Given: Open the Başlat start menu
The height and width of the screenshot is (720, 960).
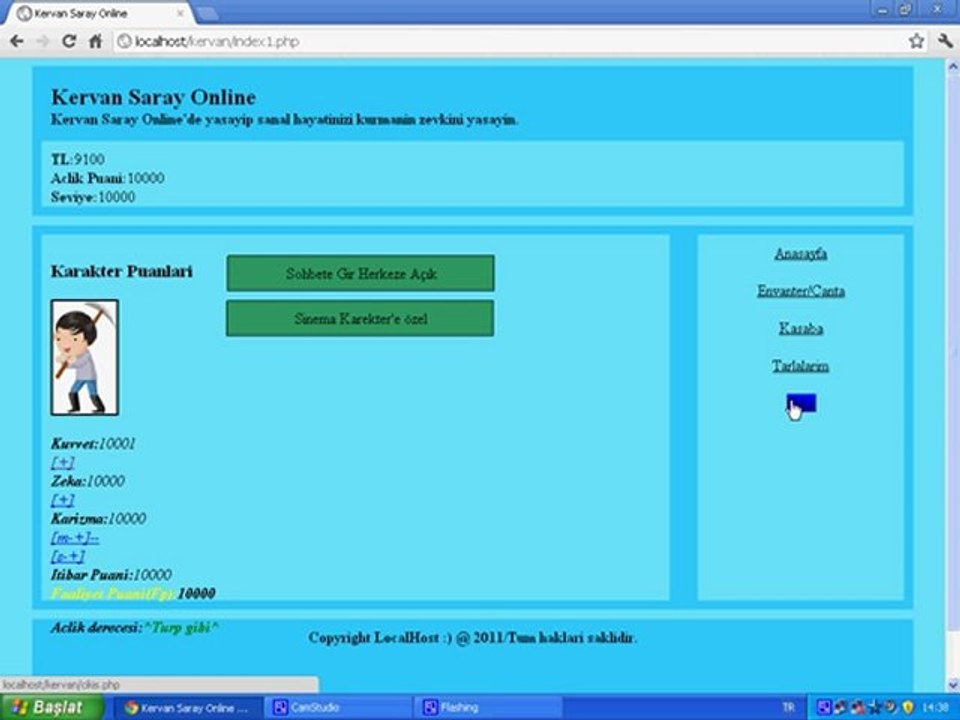Looking at the screenshot, I should coord(52,707).
